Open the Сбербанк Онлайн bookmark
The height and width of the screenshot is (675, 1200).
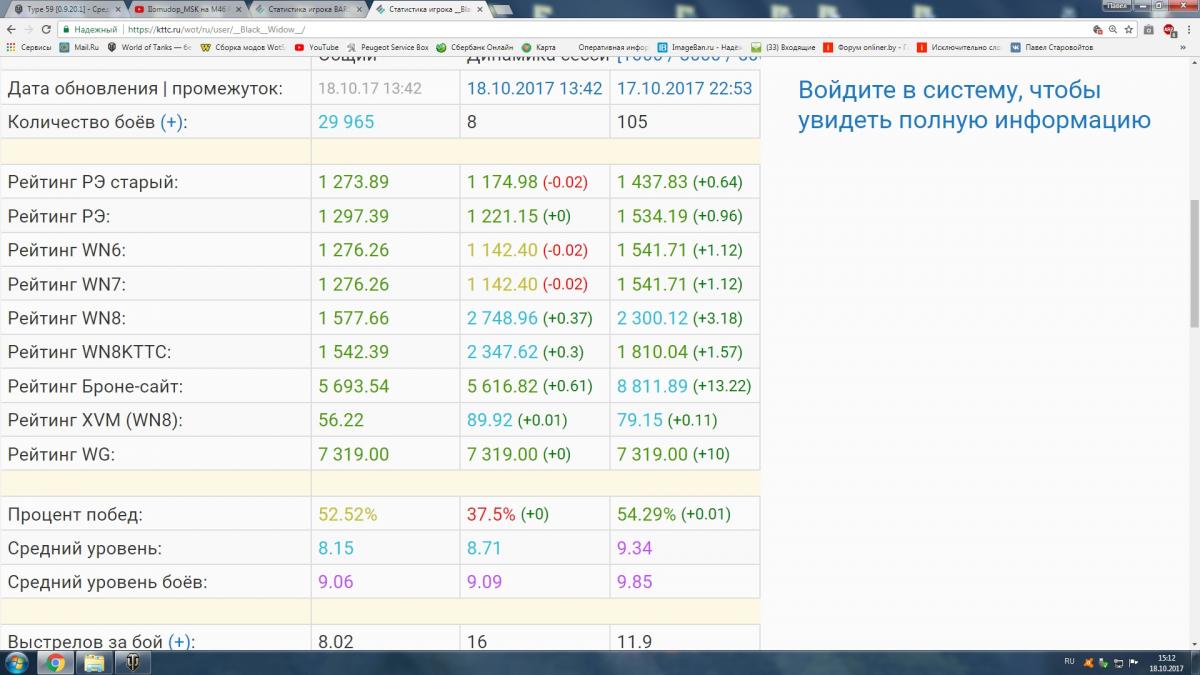pos(475,47)
